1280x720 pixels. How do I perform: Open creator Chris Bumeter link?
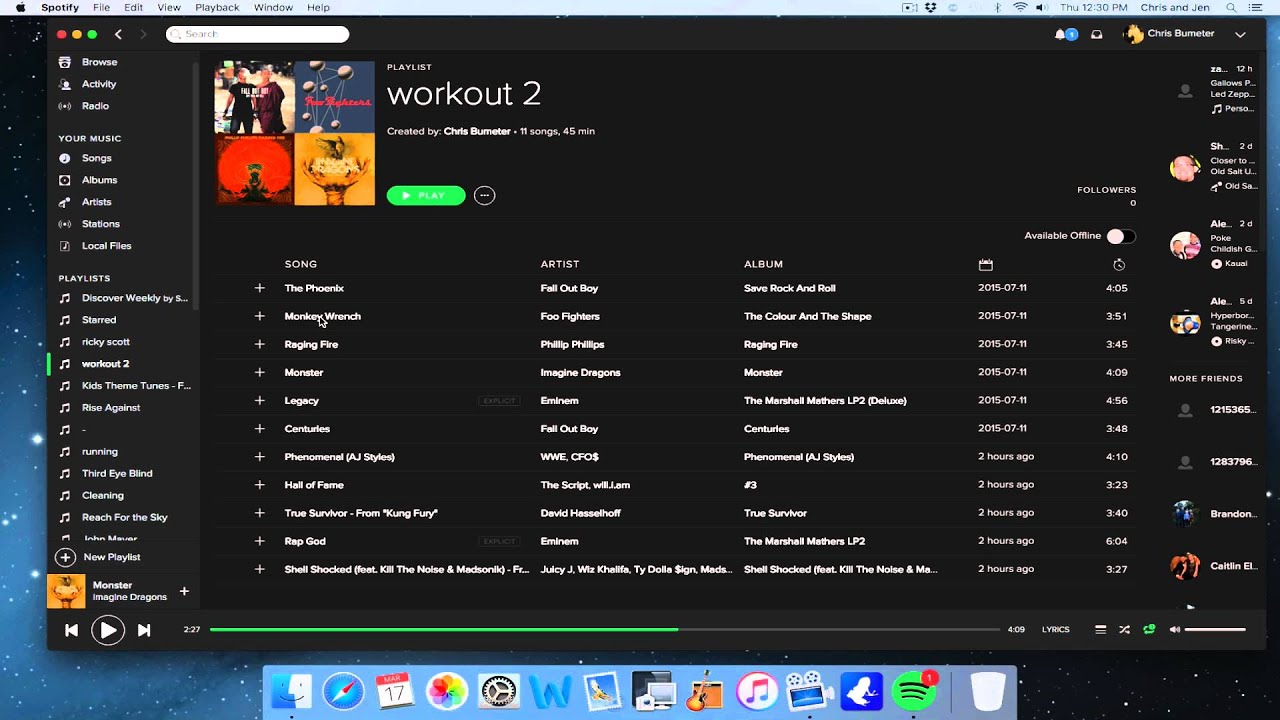(x=477, y=131)
